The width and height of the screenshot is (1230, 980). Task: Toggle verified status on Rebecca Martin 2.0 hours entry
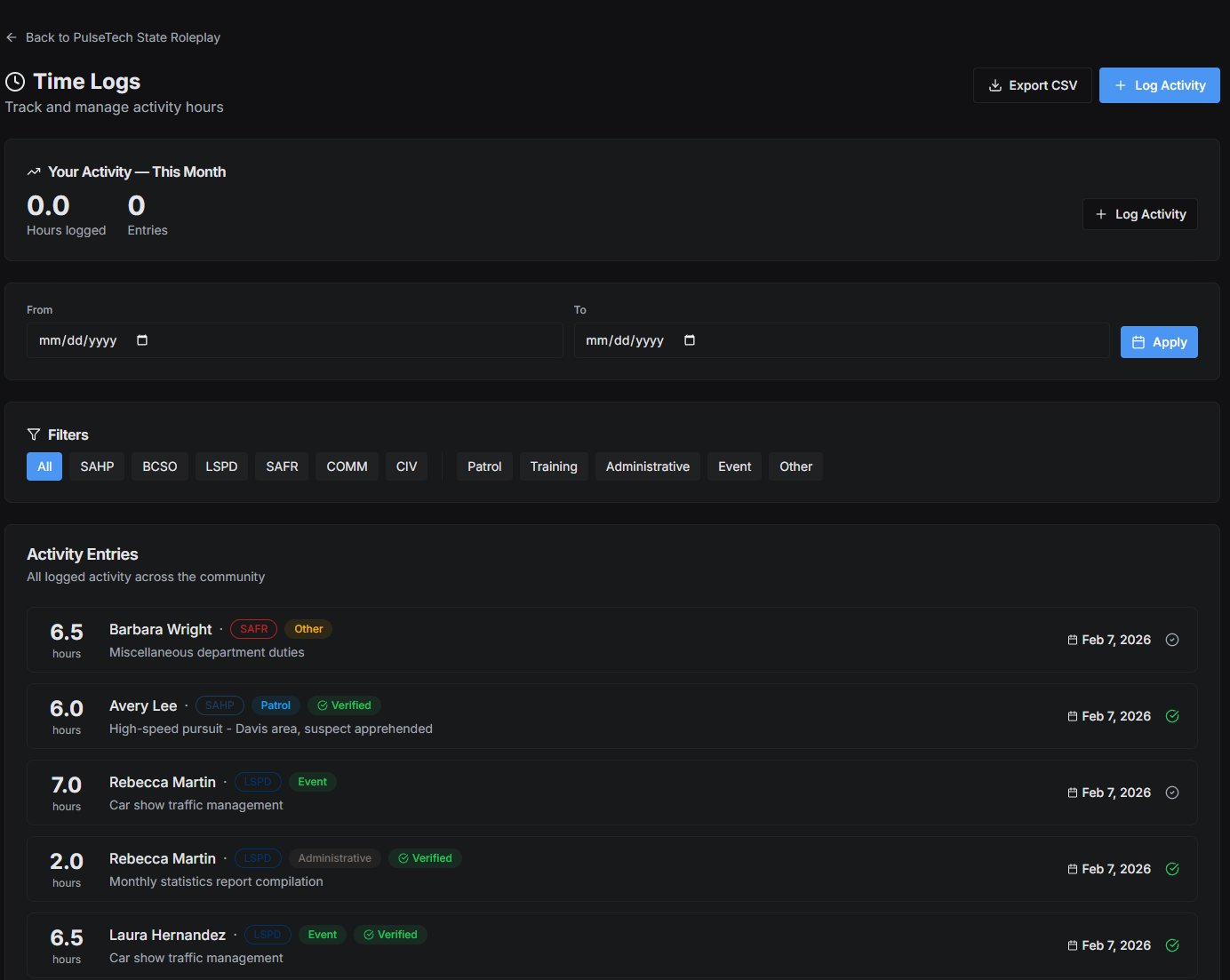click(x=1172, y=869)
